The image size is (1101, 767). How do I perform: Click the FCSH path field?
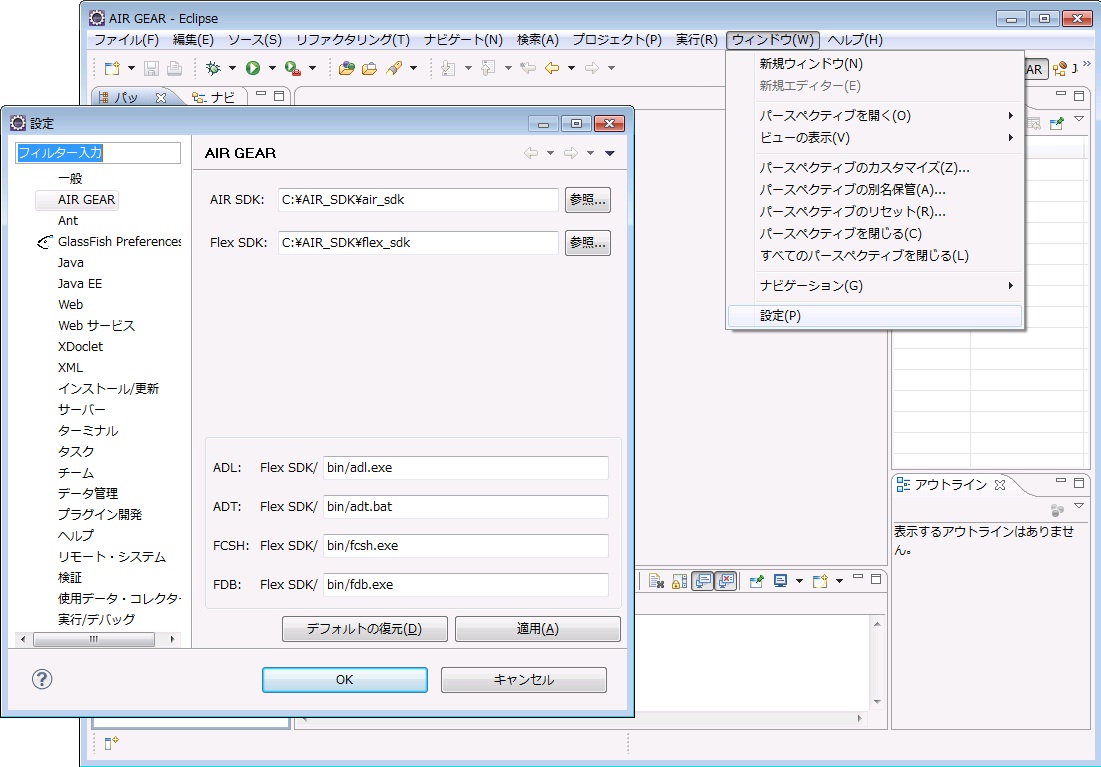point(466,546)
